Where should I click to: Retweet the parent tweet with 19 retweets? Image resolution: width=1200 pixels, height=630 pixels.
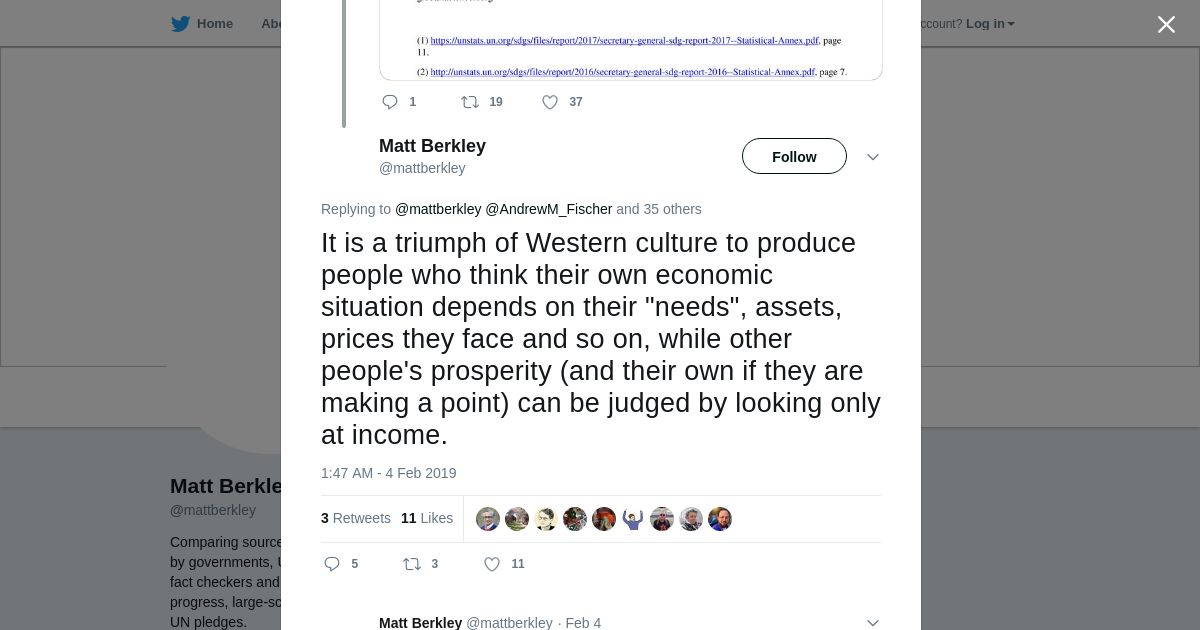pos(470,102)
